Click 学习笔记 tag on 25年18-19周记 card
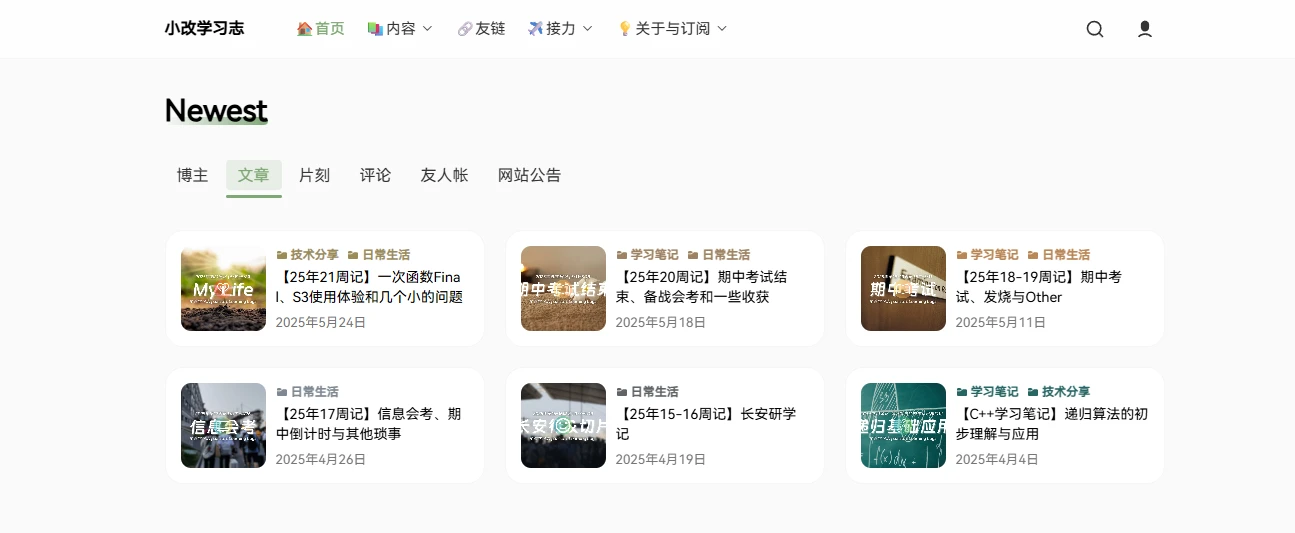Image resolution: width=1295 pixels, height=533 pixels. coord(995,255)
